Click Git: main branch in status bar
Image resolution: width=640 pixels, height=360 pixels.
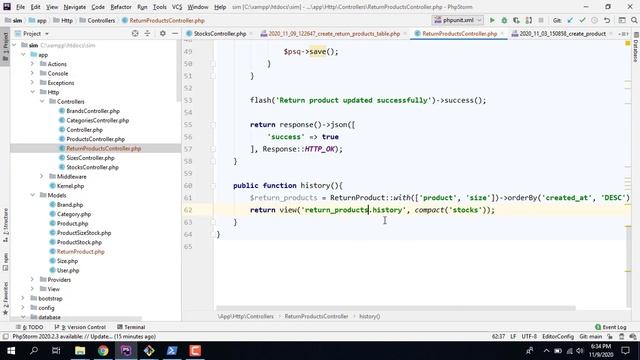point(591,336)
